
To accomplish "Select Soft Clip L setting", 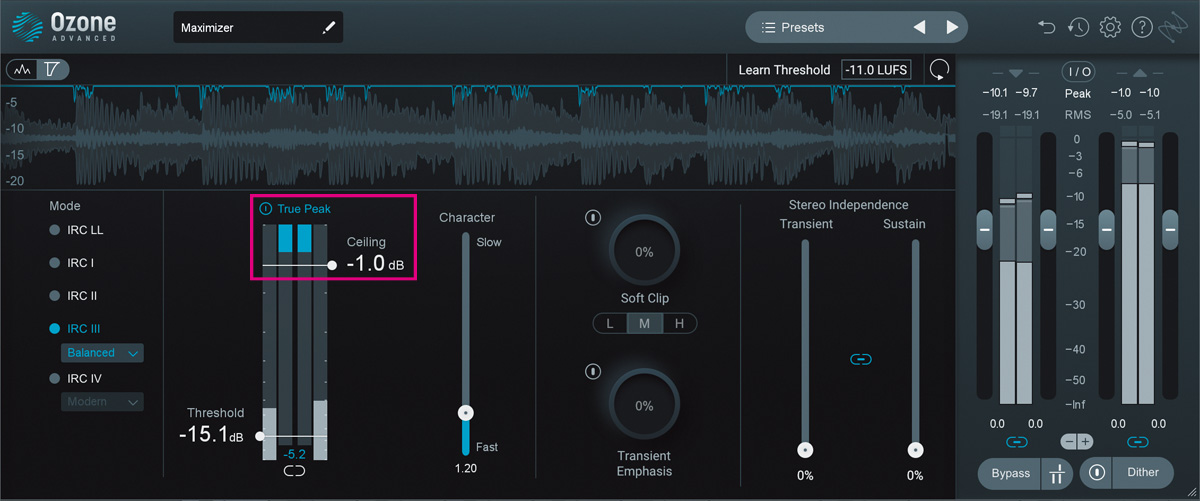I will click(610, 323).
